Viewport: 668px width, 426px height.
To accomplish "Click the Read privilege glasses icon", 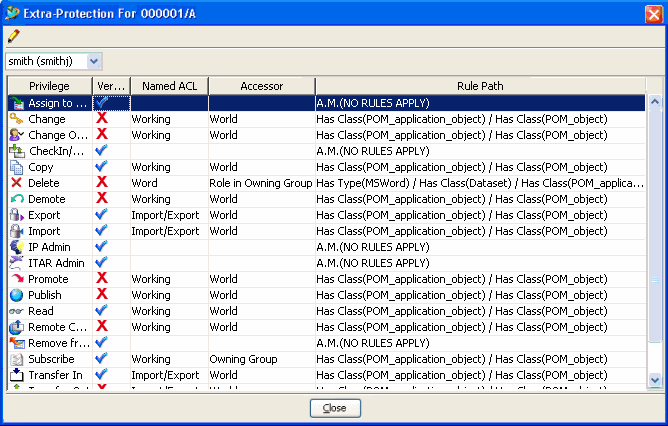I will pyautogui.click(x=16, y=311).
